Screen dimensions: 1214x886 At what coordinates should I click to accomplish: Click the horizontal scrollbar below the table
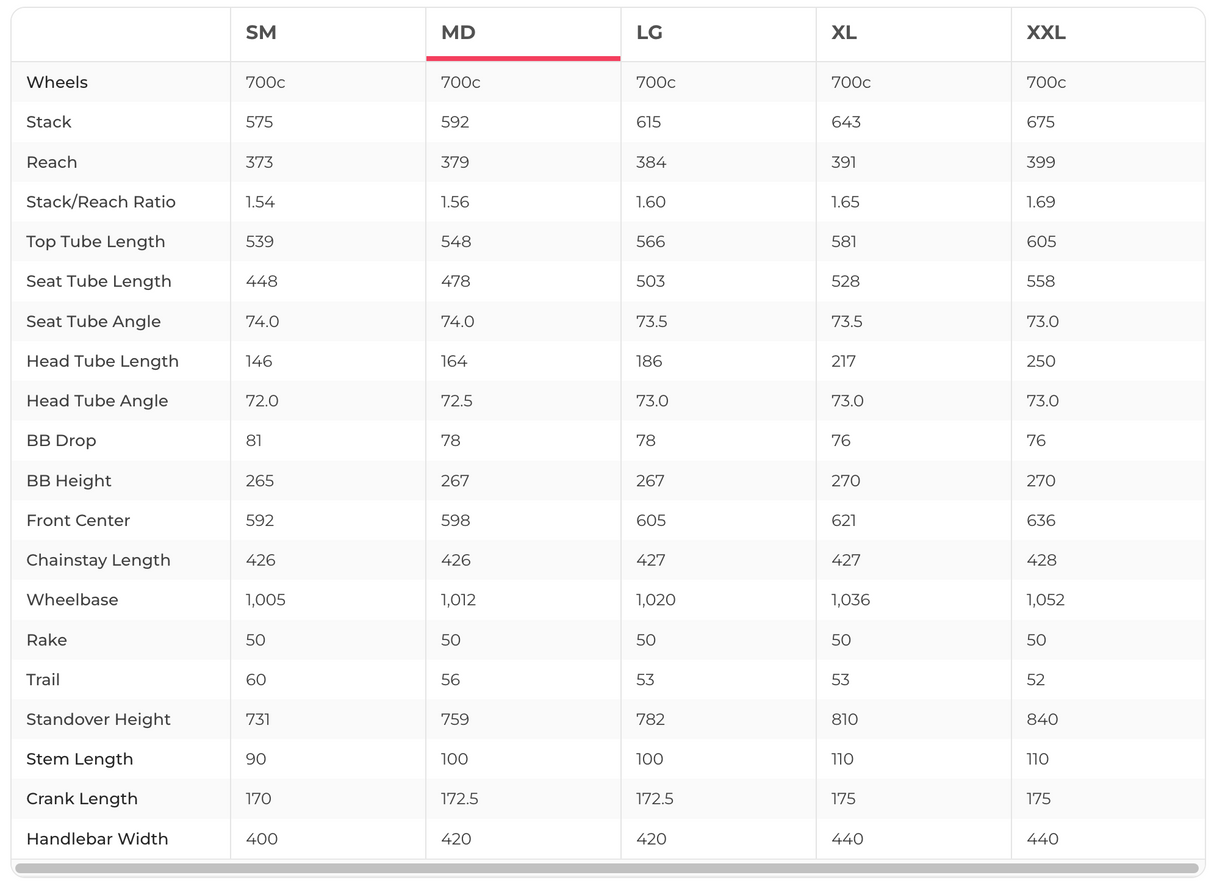tap(606, 868)
